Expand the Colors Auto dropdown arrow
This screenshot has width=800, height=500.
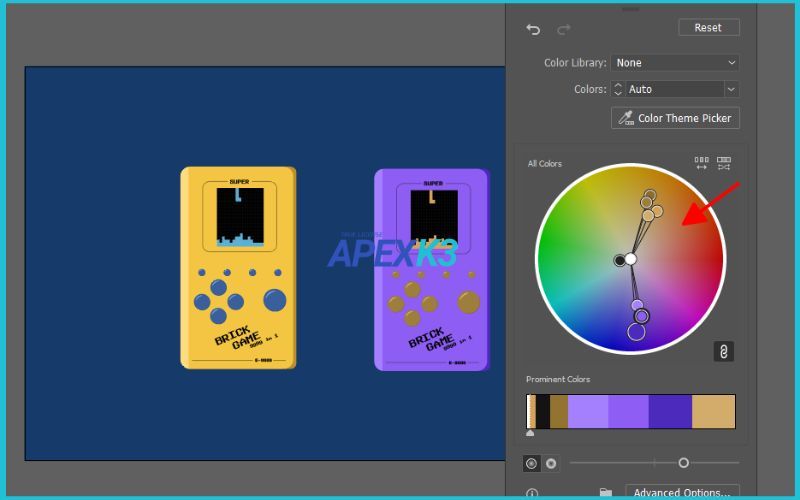pyautogui.click(x=732, y=89)
